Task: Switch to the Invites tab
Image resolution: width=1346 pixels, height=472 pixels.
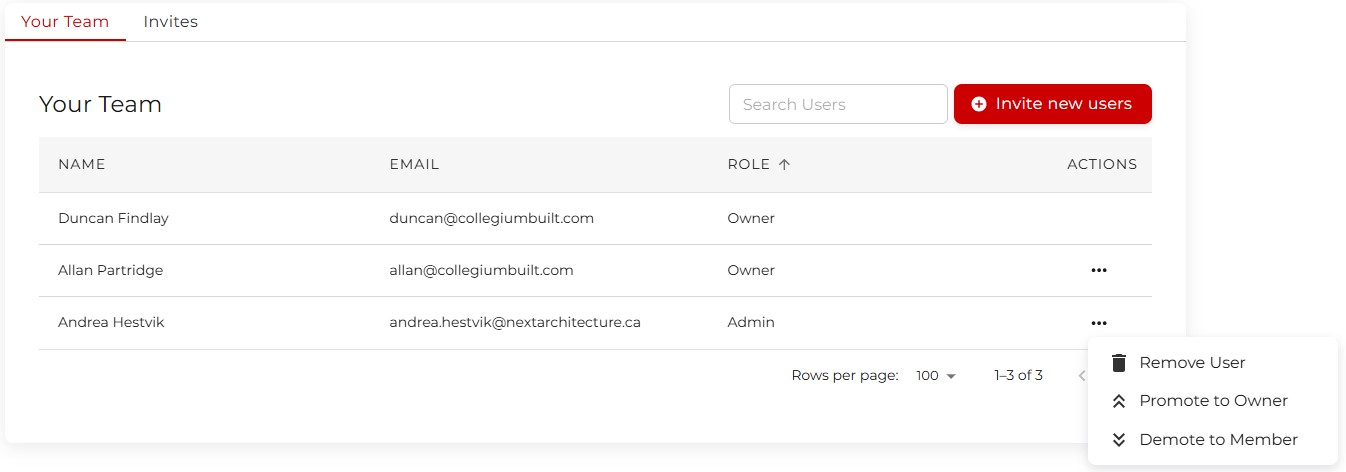Action: (x=170, y=21)
